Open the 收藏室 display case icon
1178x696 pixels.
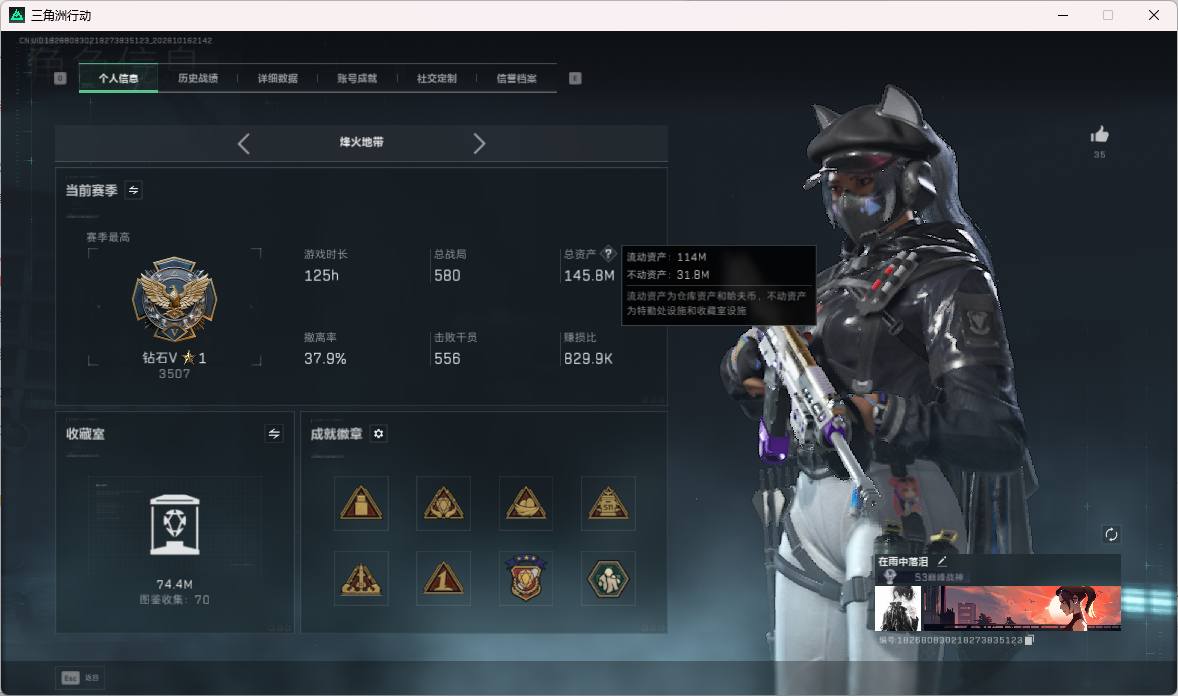[x=174, y=525]
